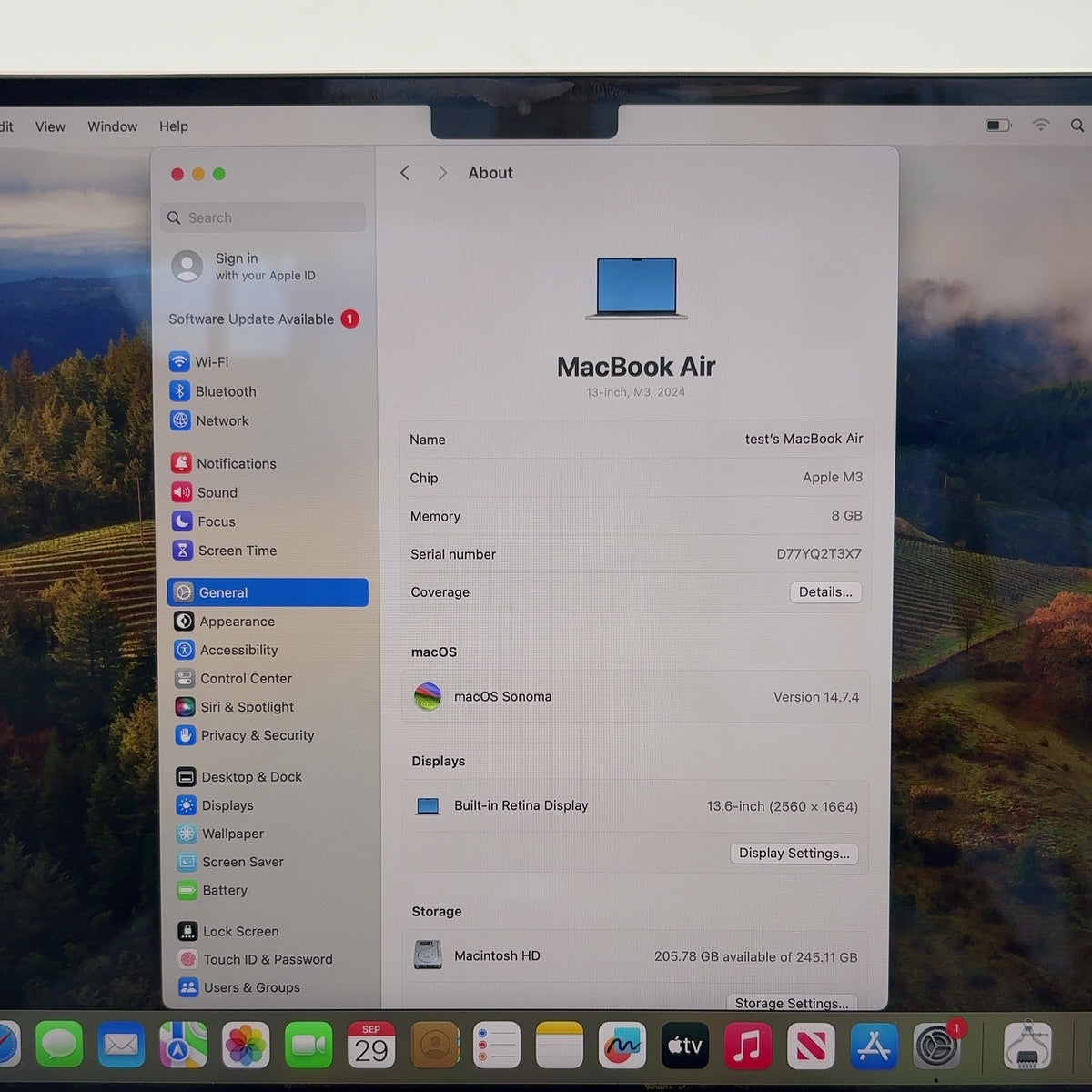The width and height of the screenshot is (1092, 1092).
Task: Launch Messages from the Dock
Action: coord(59,1044)
